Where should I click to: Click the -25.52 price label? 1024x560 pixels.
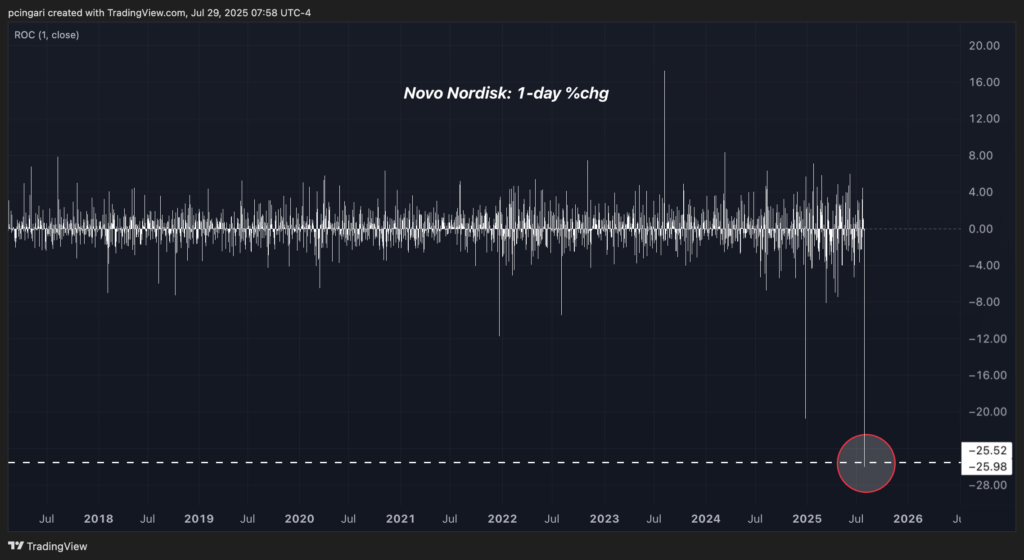(987, 450)
